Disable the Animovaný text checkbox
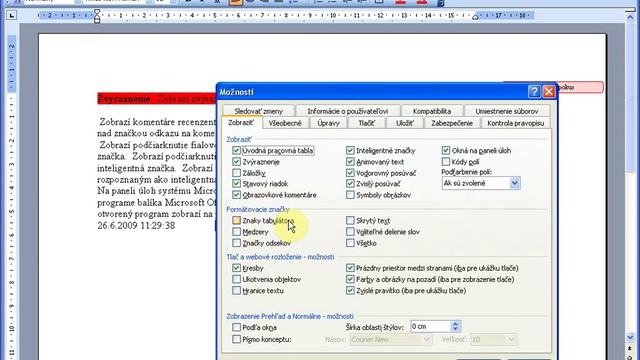 coord(350,162)
